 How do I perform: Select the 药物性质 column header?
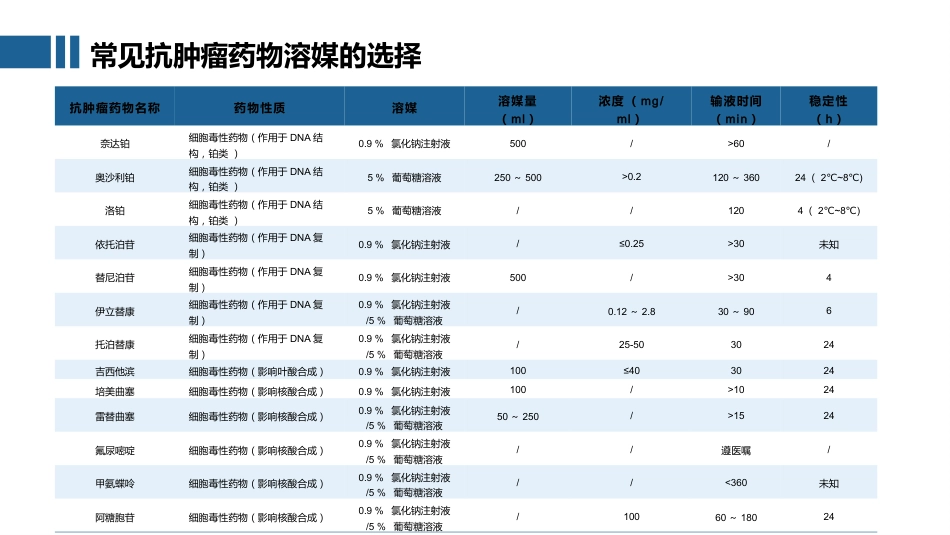pos(259,107)
